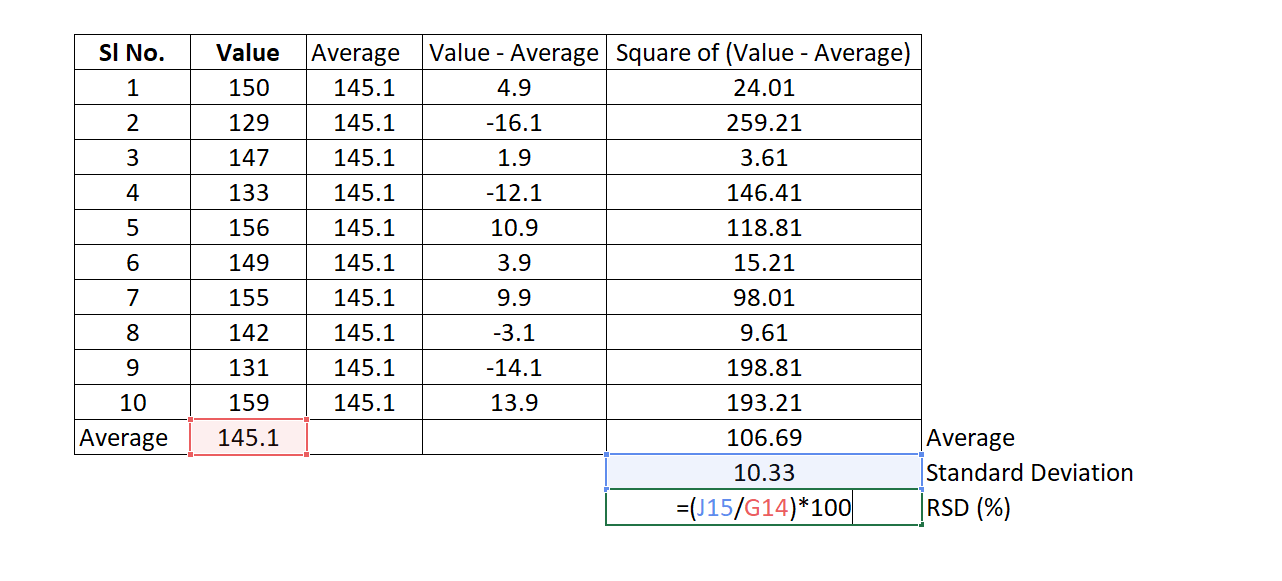Click serial number cell 4
Screen dimensions: 1282x581
[x=132, y=192]
